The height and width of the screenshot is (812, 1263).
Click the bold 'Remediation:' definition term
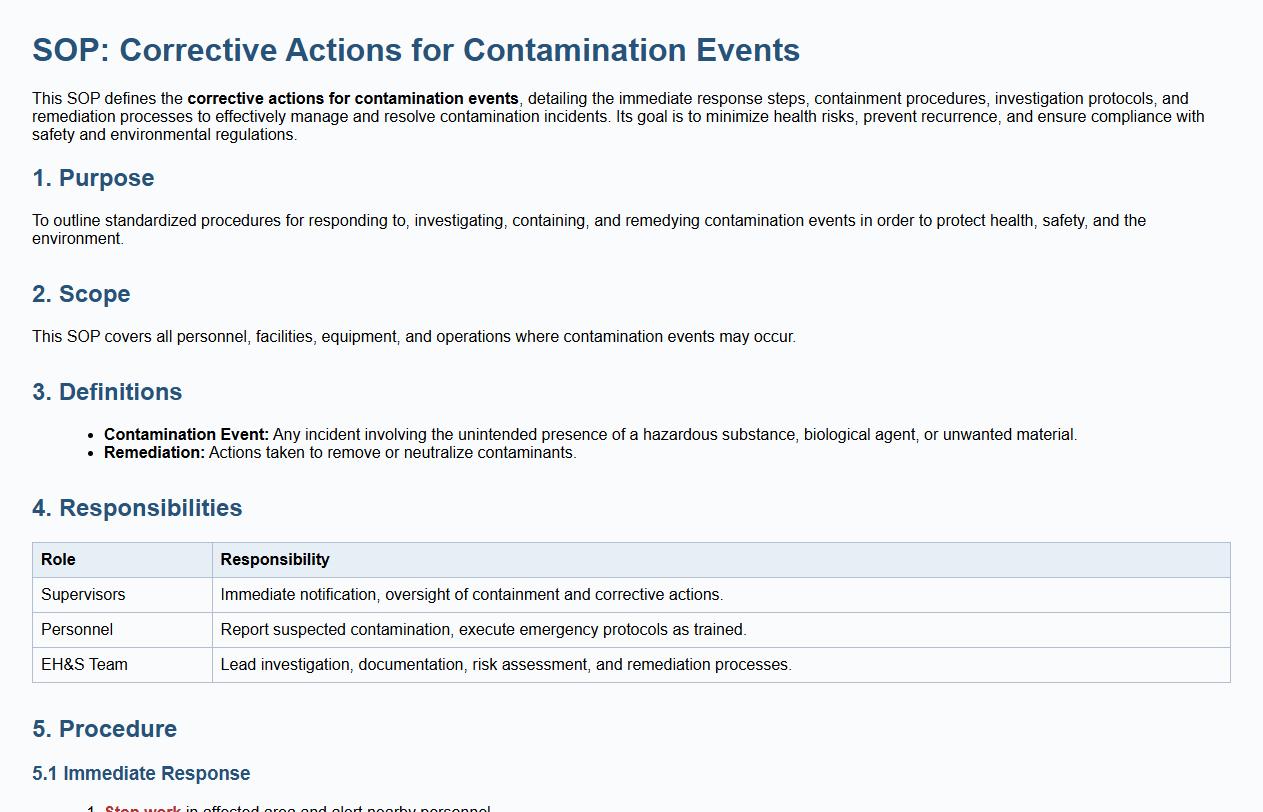(154, 453)
